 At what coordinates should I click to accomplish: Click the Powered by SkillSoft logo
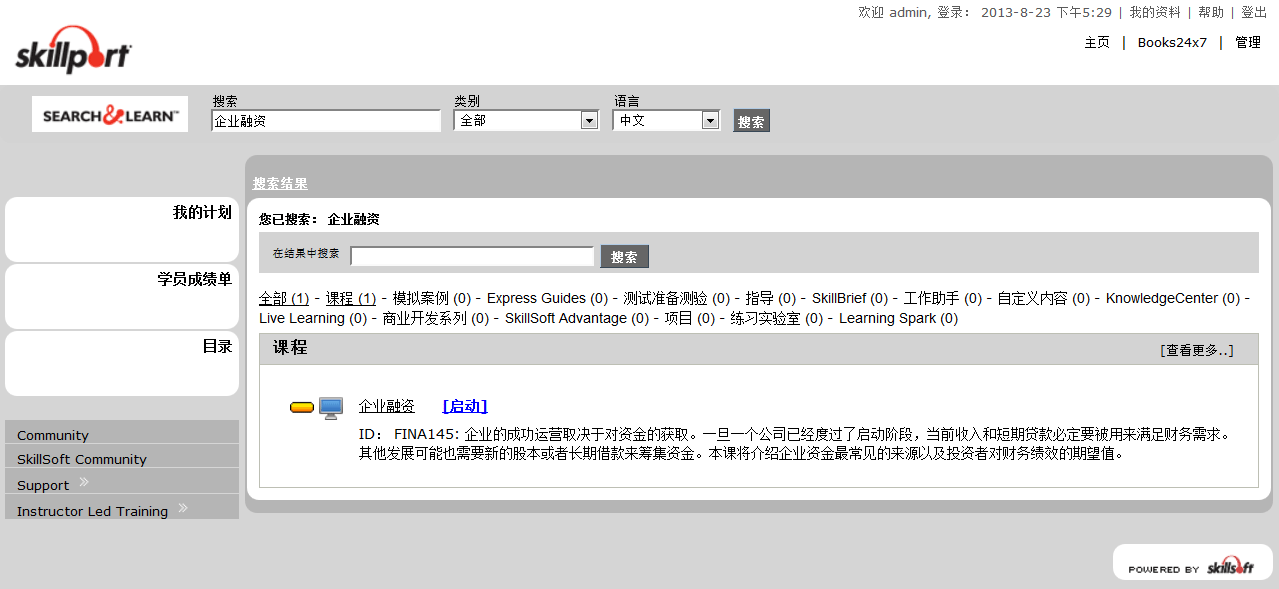coord(1192,562)
